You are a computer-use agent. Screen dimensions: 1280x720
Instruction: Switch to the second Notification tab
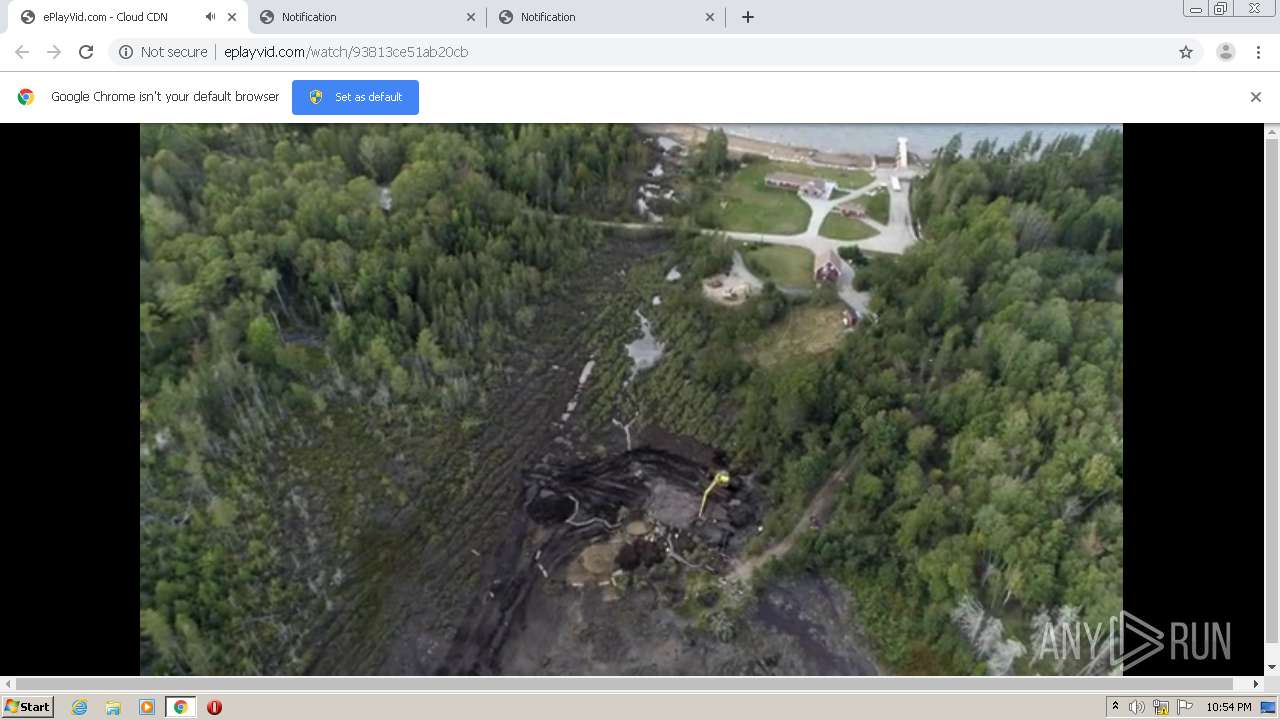tap(605, 17)
